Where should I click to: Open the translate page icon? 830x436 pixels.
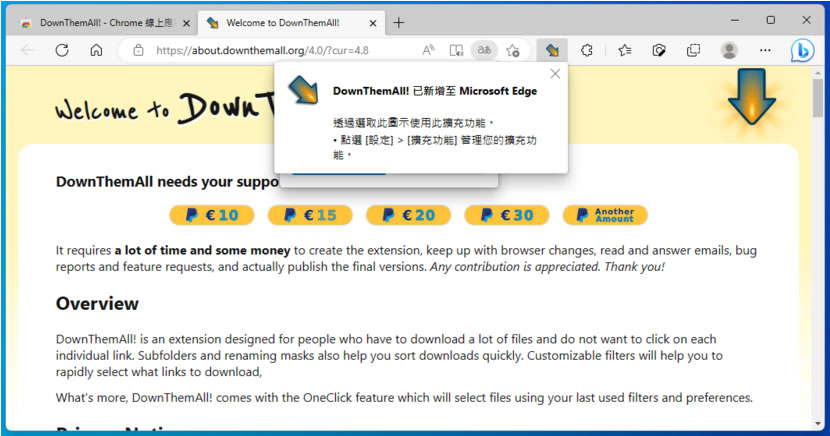tap(484, 50)
